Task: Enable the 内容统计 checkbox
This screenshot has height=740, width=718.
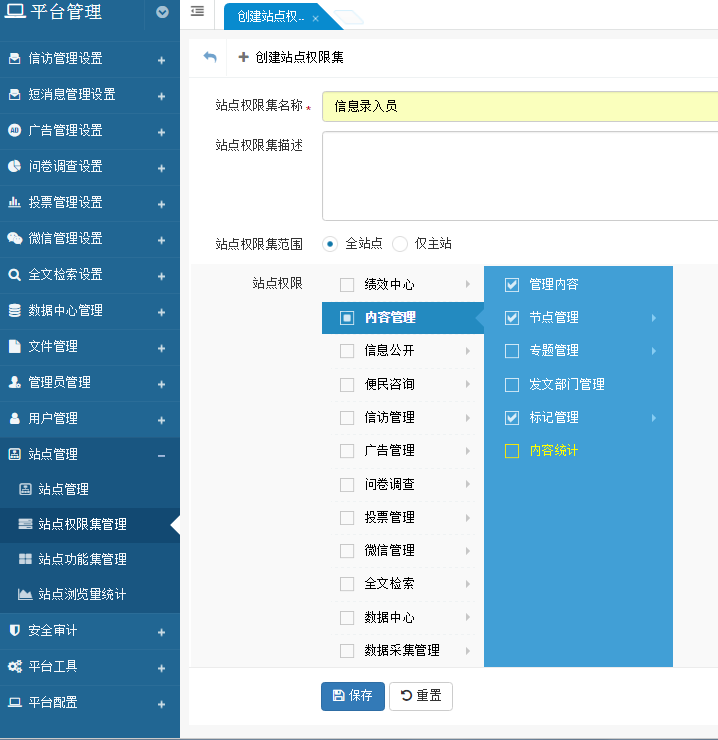Action: click(x=512, y=451)
